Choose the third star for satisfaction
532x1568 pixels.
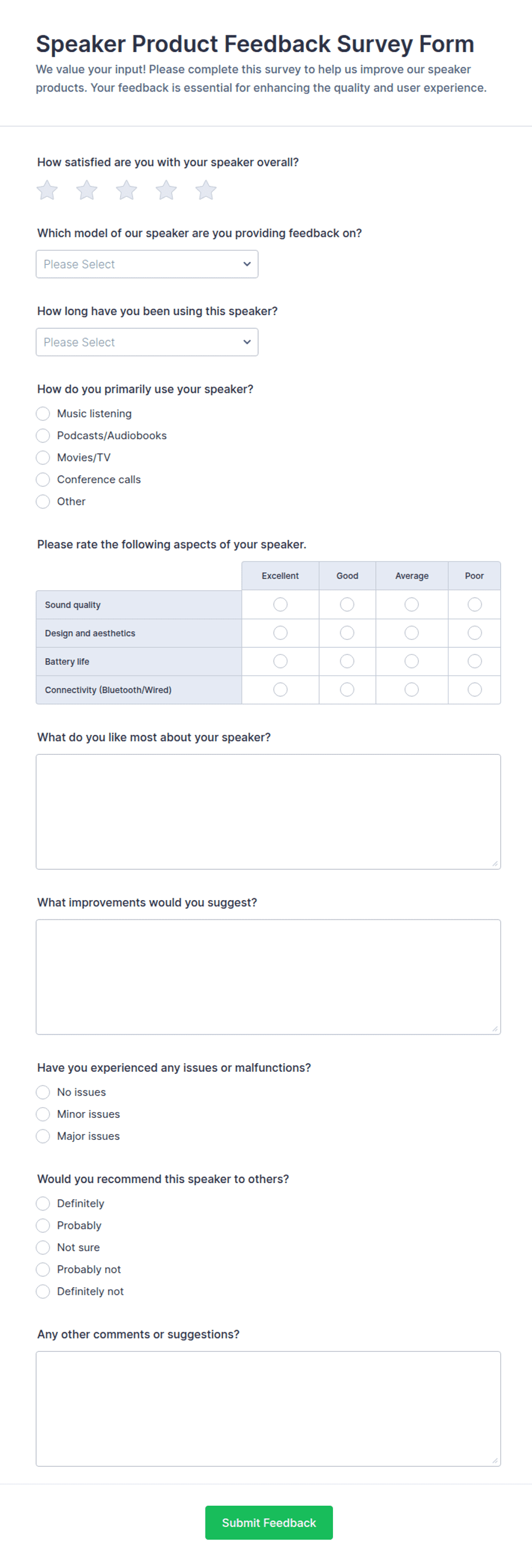pyautogui.click(x=126, y=190)
